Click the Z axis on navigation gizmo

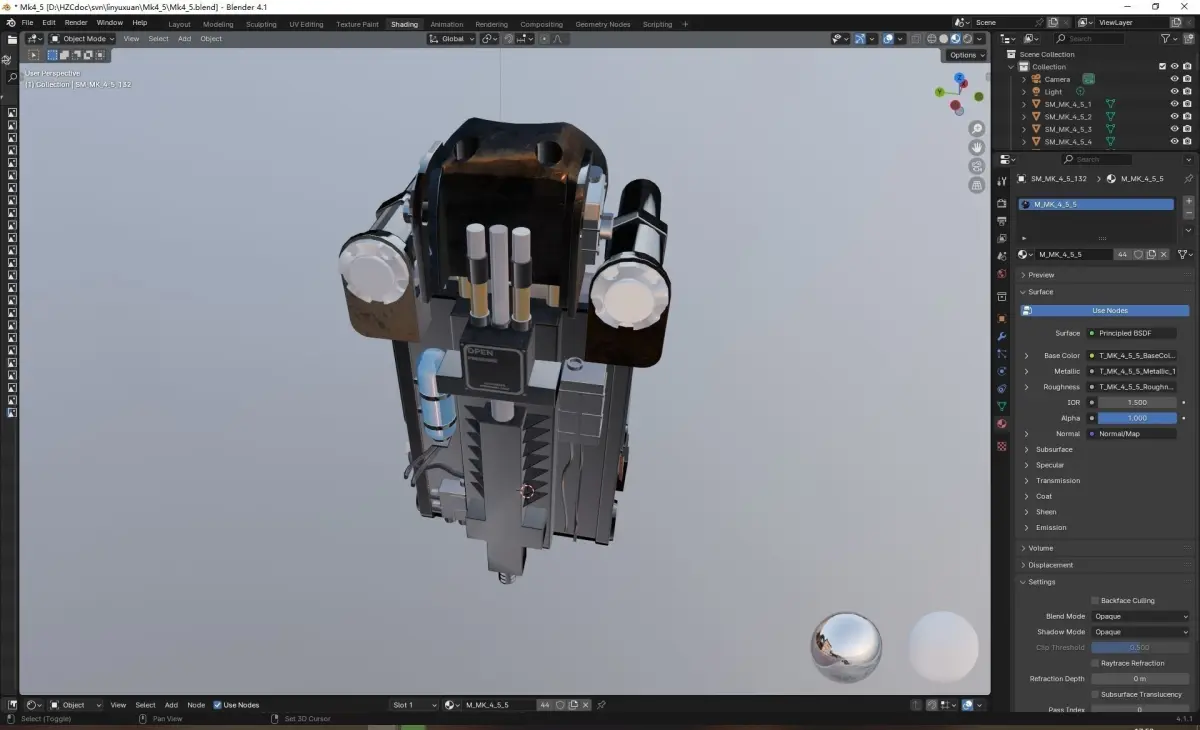pyautogui.click(x=959, y=77)
